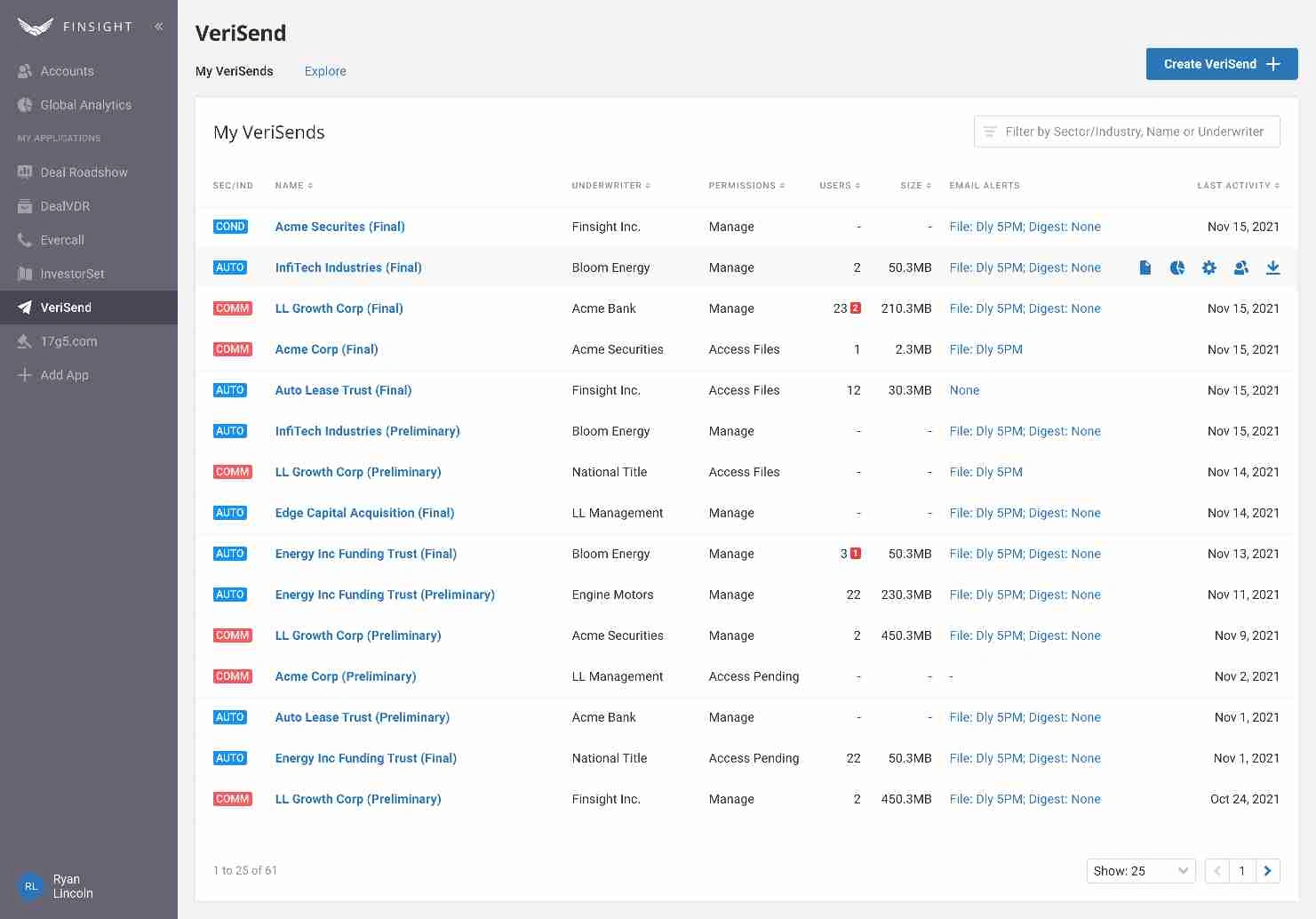1316x919 pixels.
Task: Click Add App in sidebar
Action: pos(64,375)
